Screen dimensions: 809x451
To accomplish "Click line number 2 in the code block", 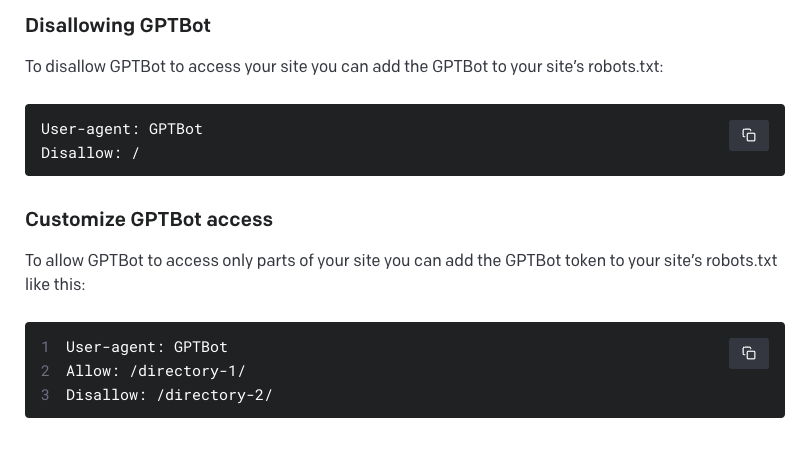I will (45, 371).
